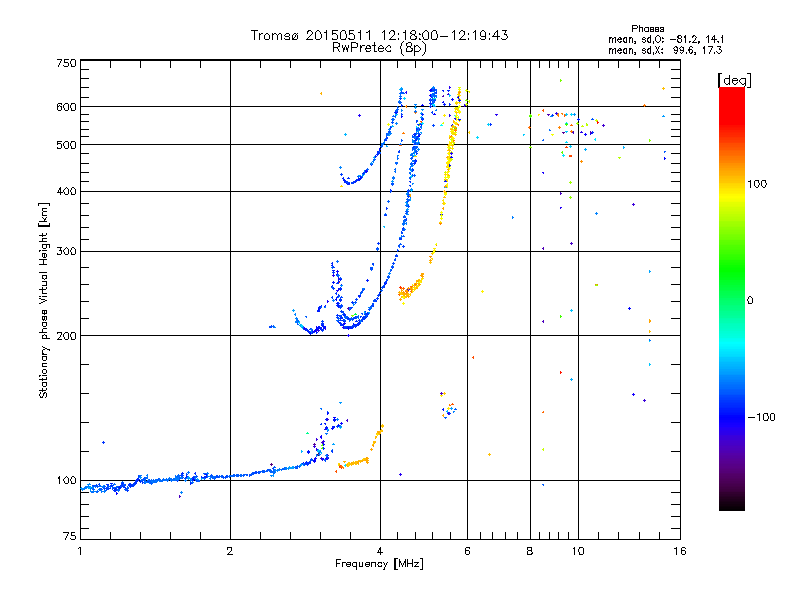This screenshot has height=600, width=800.
Task: Click the 'Stationary phase Virtual Height [km]' axis label
Action: (x=43, y=300)
